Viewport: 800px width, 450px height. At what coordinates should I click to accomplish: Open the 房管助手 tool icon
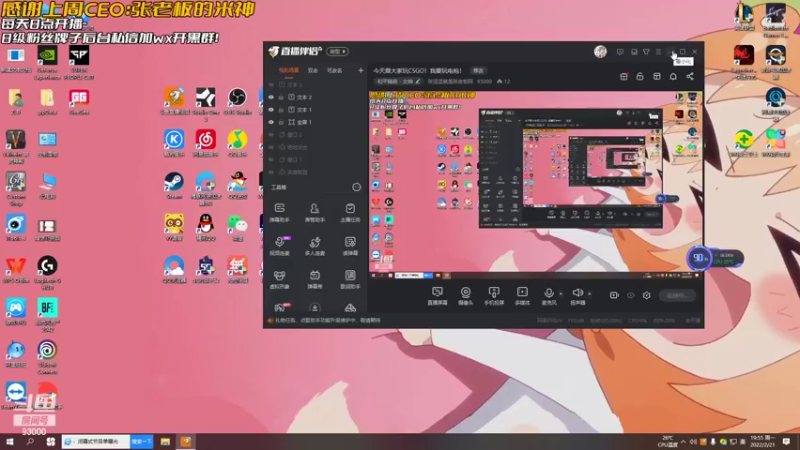(314, 212)
